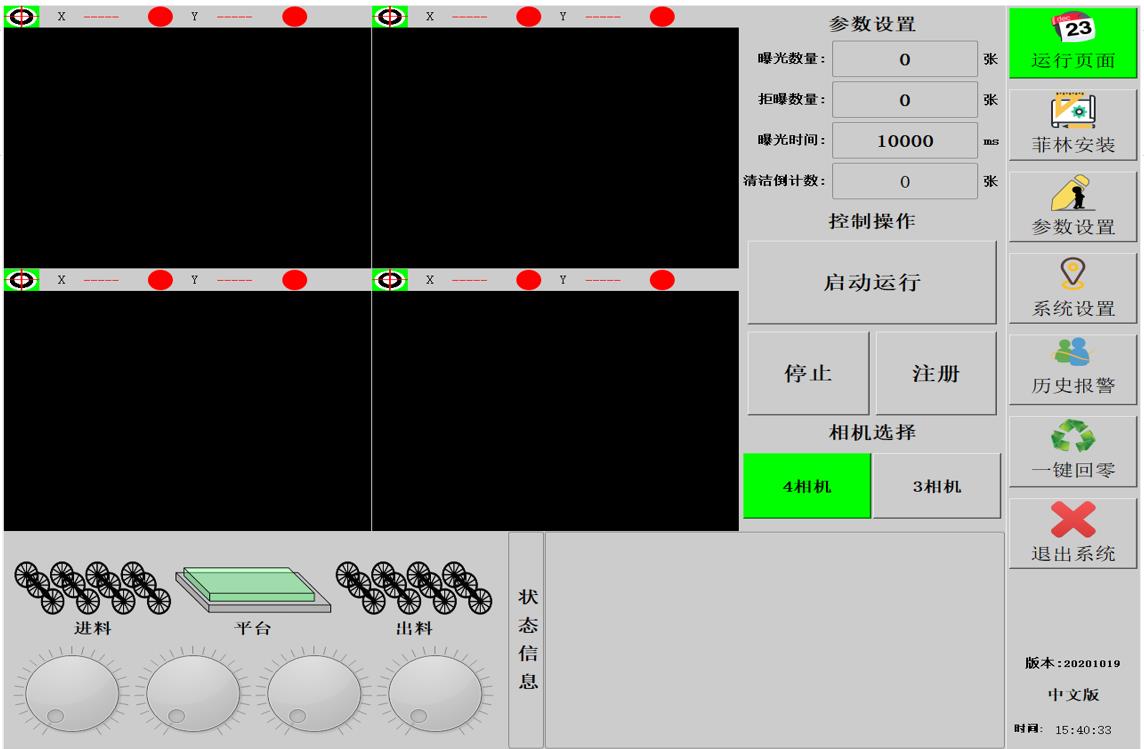Switch to 3相机 camera mode
Image resolution: width=1144 pixels, height=749 pixels.
(x=936, y=486)
